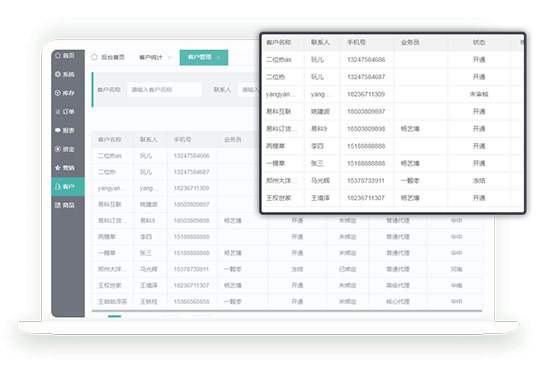Select phone 18503809897 in laptop table

pyautogui.click(x=192, y=204)
